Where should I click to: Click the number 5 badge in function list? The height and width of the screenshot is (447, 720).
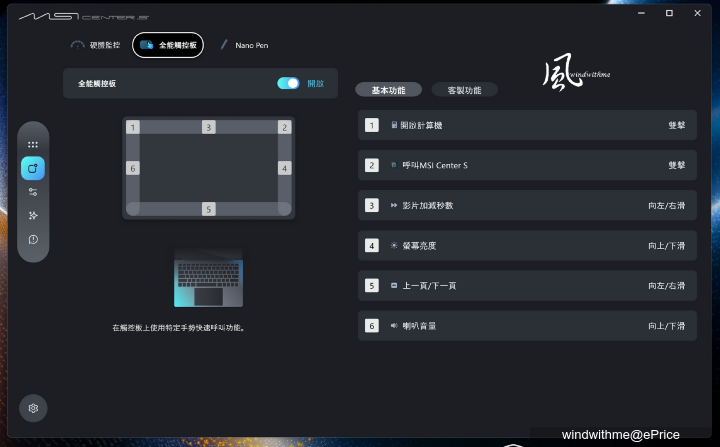coord(372,286)
